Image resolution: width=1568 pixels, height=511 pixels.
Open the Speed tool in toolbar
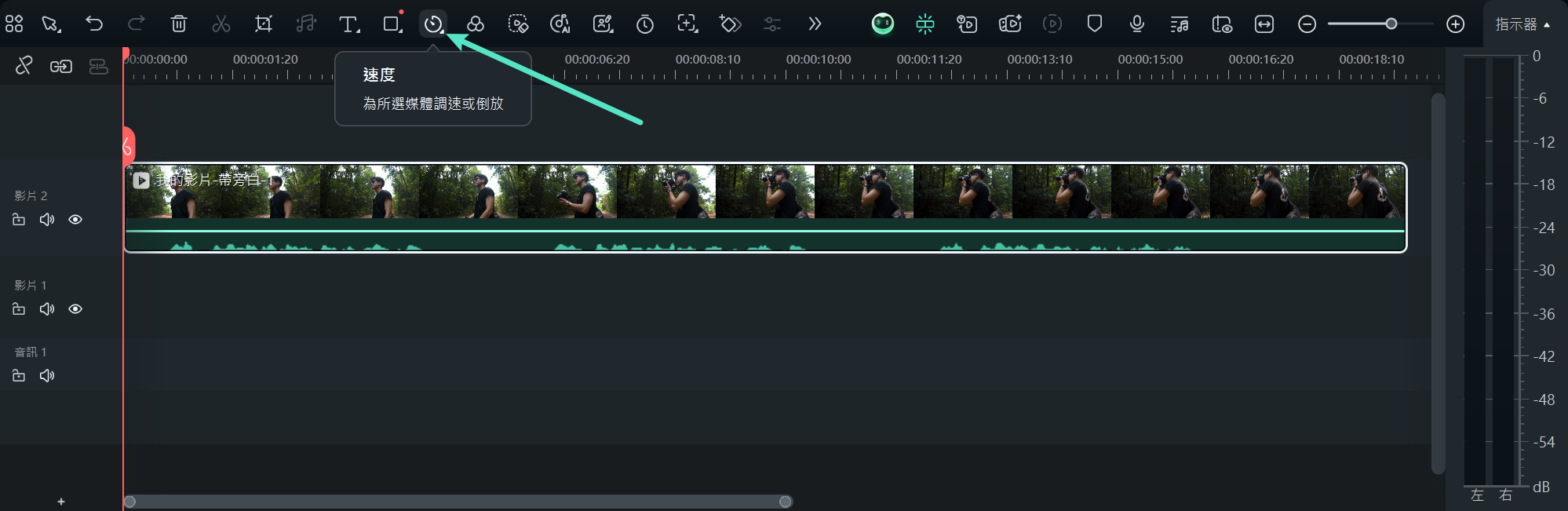pyautogui.click(x=432, y=24)
